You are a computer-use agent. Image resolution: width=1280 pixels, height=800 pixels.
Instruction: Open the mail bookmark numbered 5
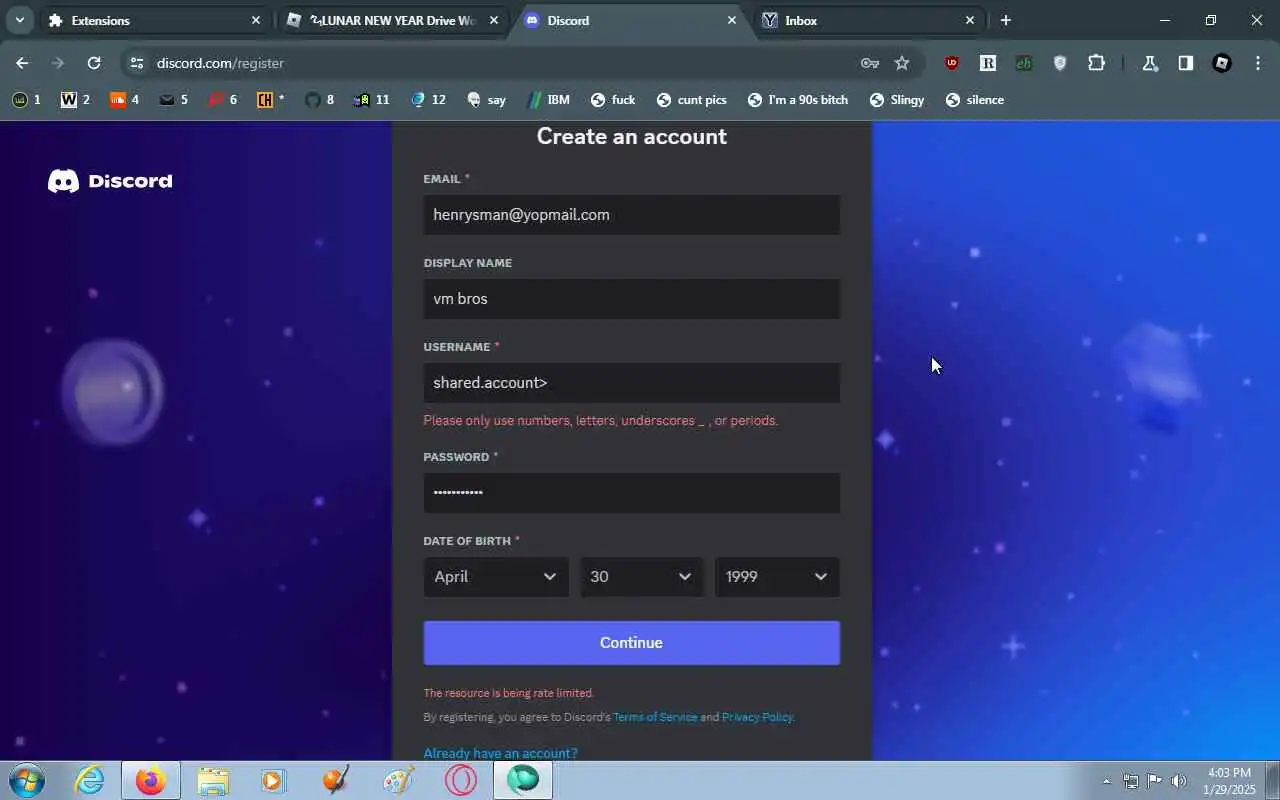pos(173,100)
